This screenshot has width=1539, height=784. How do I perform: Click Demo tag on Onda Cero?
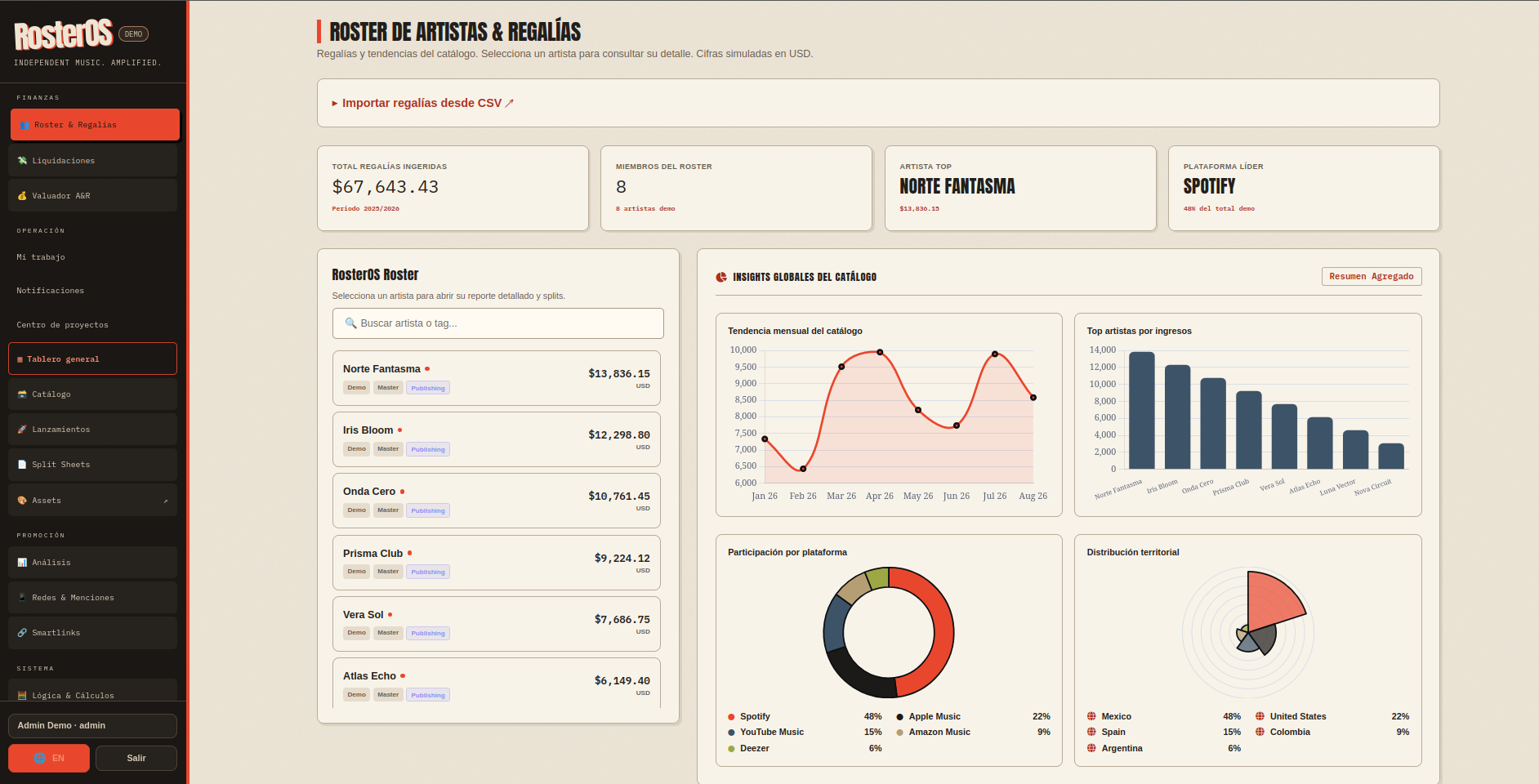point(357,510)
